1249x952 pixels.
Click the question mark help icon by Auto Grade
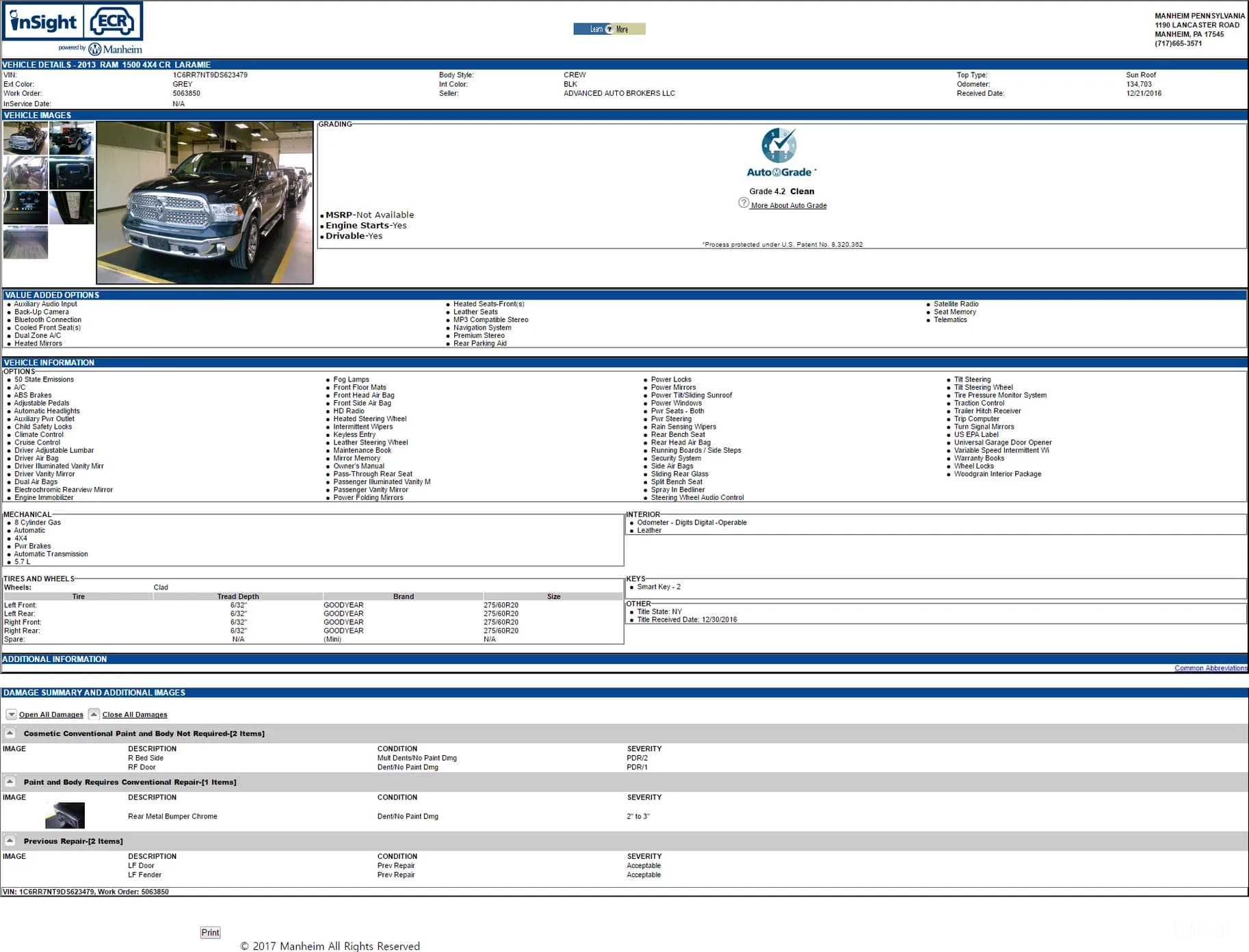click(744, 203)
